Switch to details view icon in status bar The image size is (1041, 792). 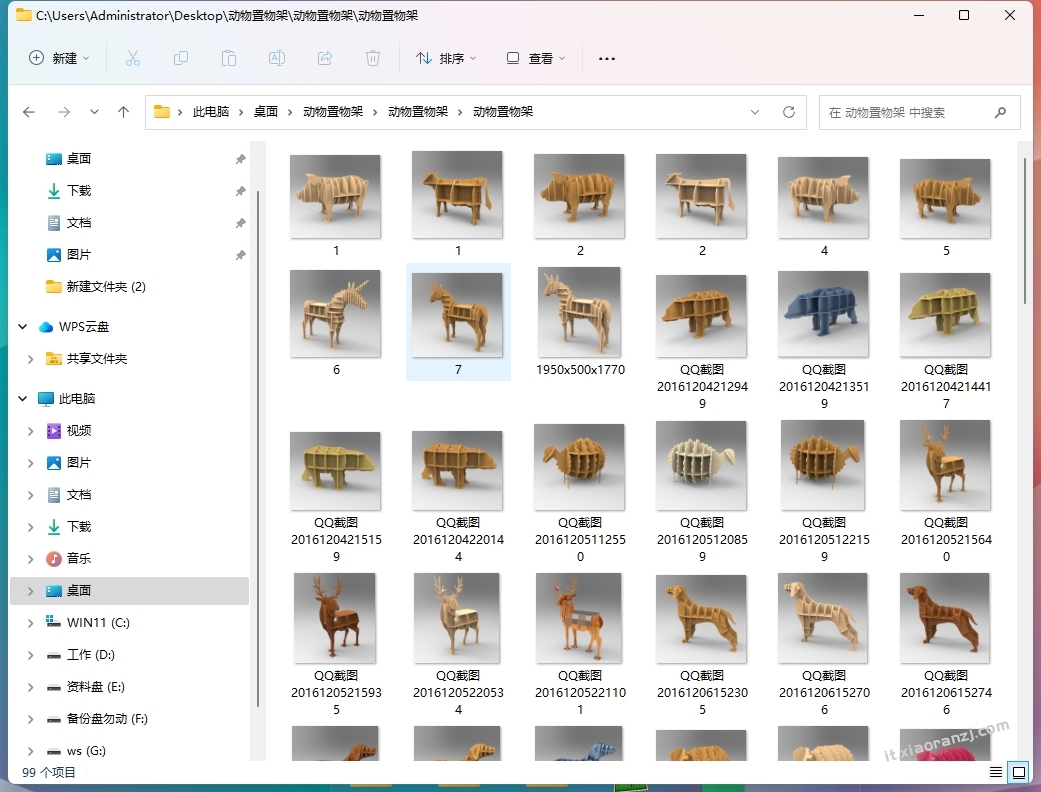(x=996, y=772)
